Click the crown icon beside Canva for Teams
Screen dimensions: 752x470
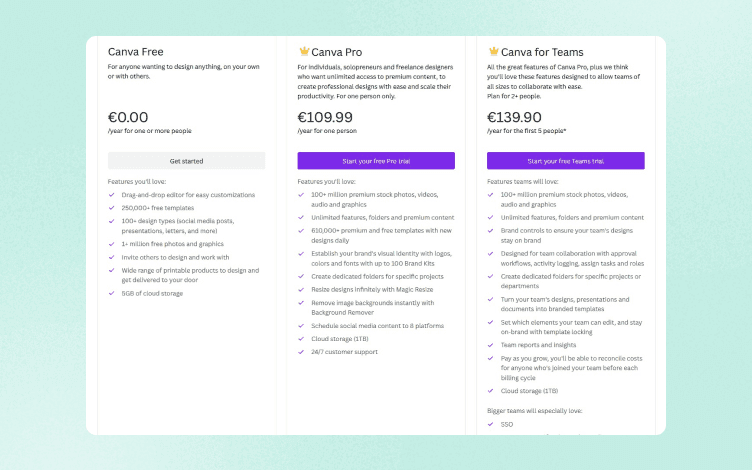coord(494,51)
